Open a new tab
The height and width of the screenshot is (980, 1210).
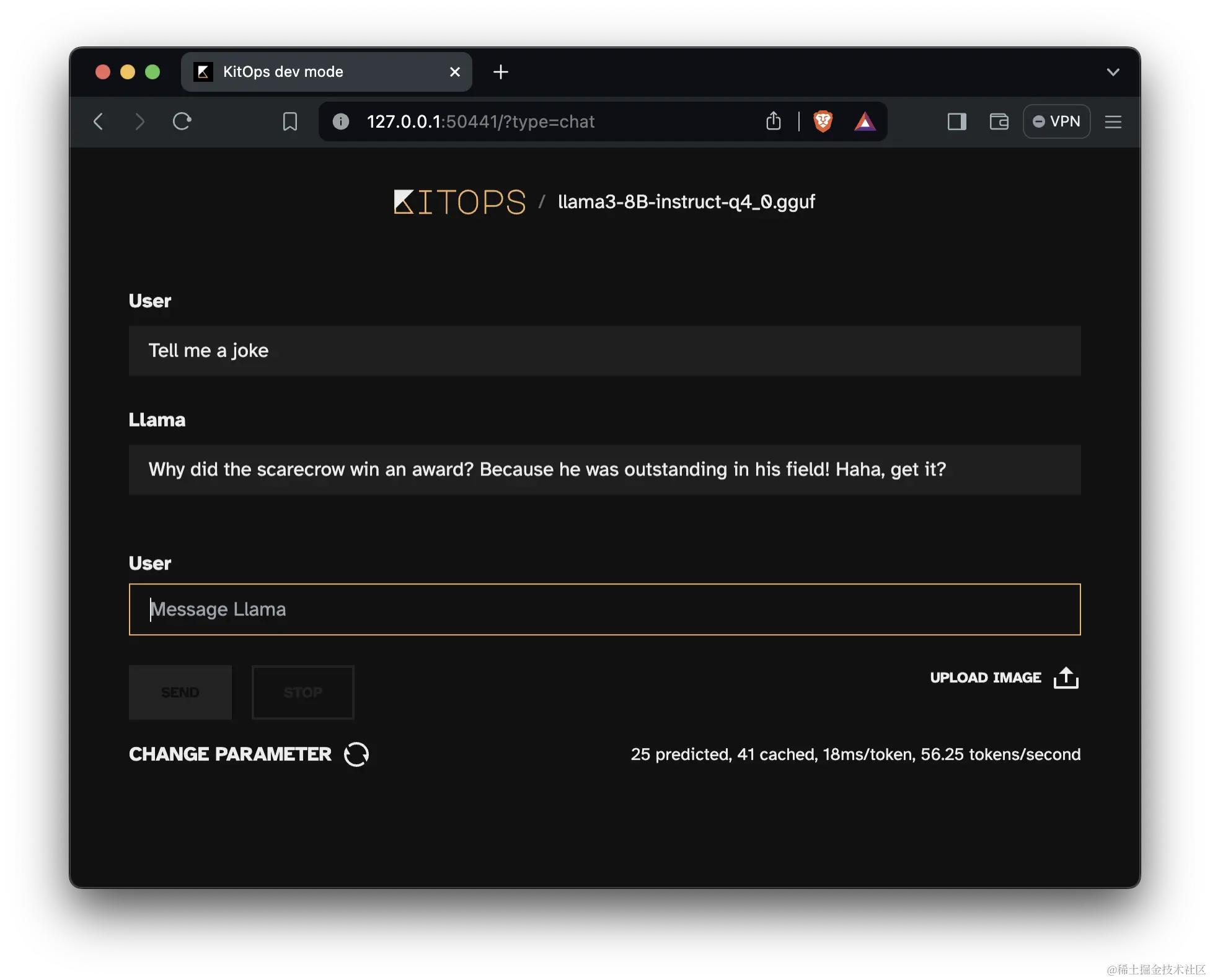(500, 72)
